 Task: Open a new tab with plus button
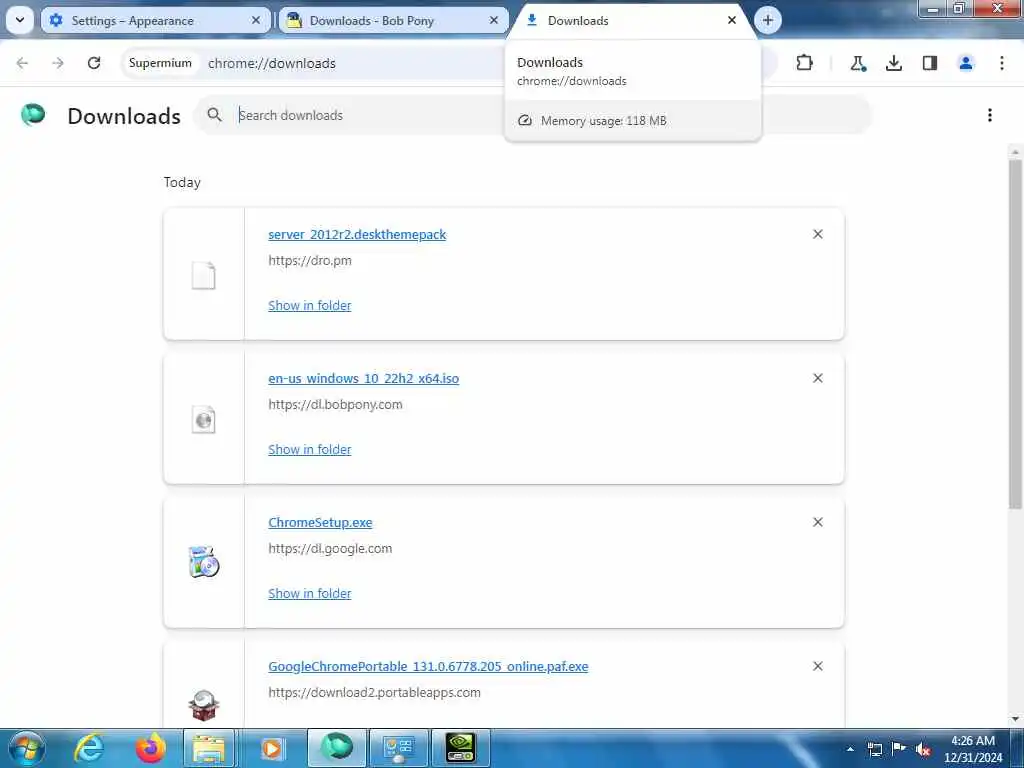point(767,20)
